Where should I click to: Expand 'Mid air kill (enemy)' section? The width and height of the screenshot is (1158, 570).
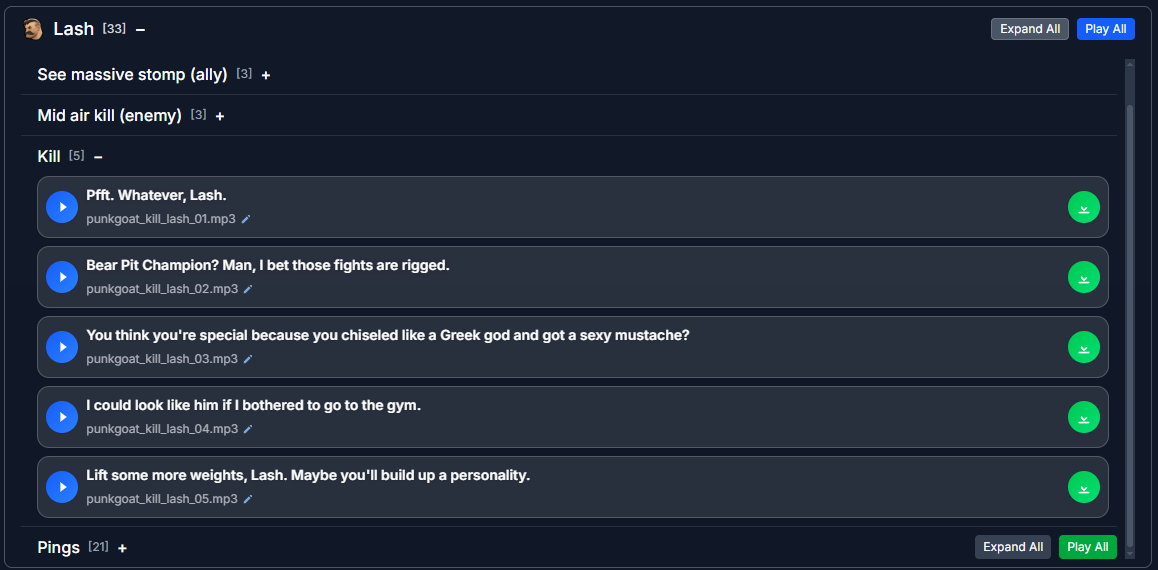220,116
